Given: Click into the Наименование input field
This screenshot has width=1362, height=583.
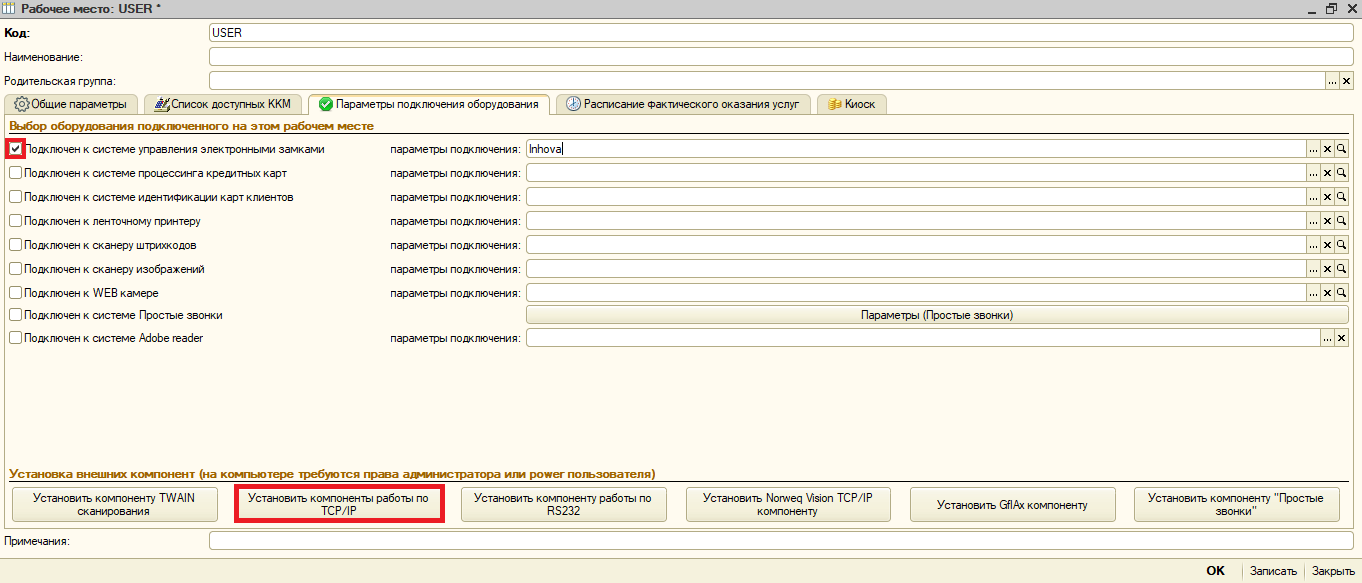Looking at the screenshot, I should click(780, 57).
